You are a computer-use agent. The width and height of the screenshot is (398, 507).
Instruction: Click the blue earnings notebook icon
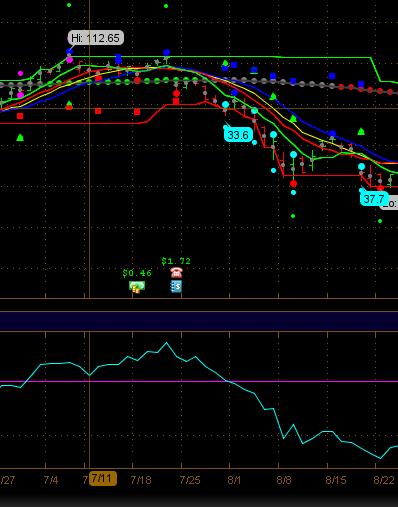coord(176,286)
